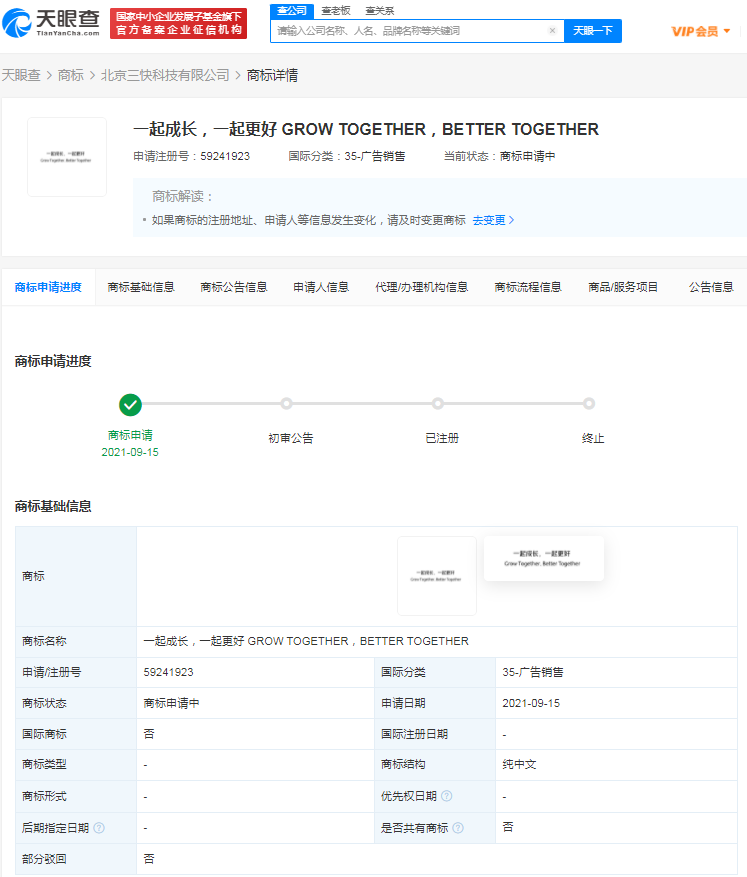This screenshot has width=747, height=877.
Task: Switch to 商品/服务项目 tab
Action: click(623, 287)
